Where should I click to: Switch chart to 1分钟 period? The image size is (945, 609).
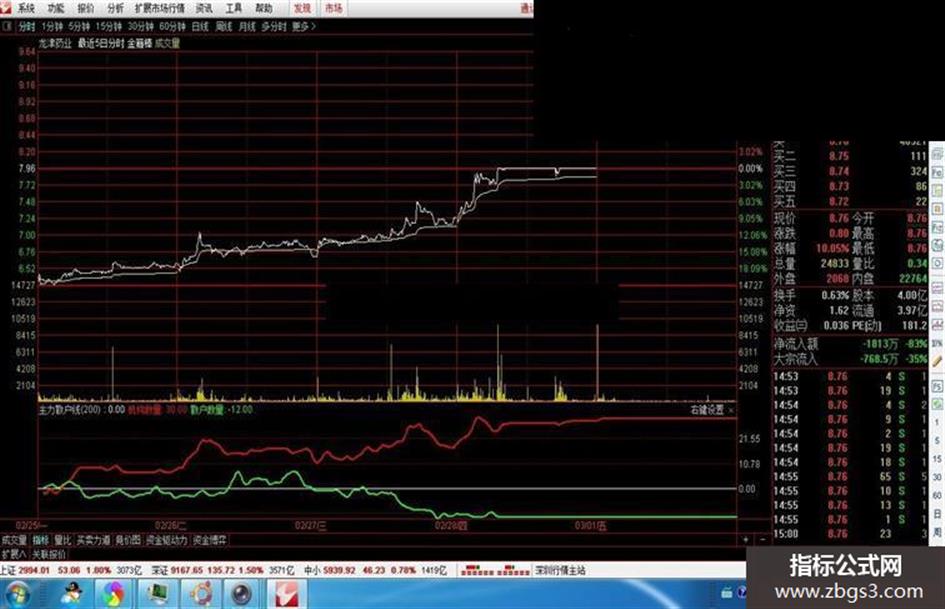tap(52, 27)
